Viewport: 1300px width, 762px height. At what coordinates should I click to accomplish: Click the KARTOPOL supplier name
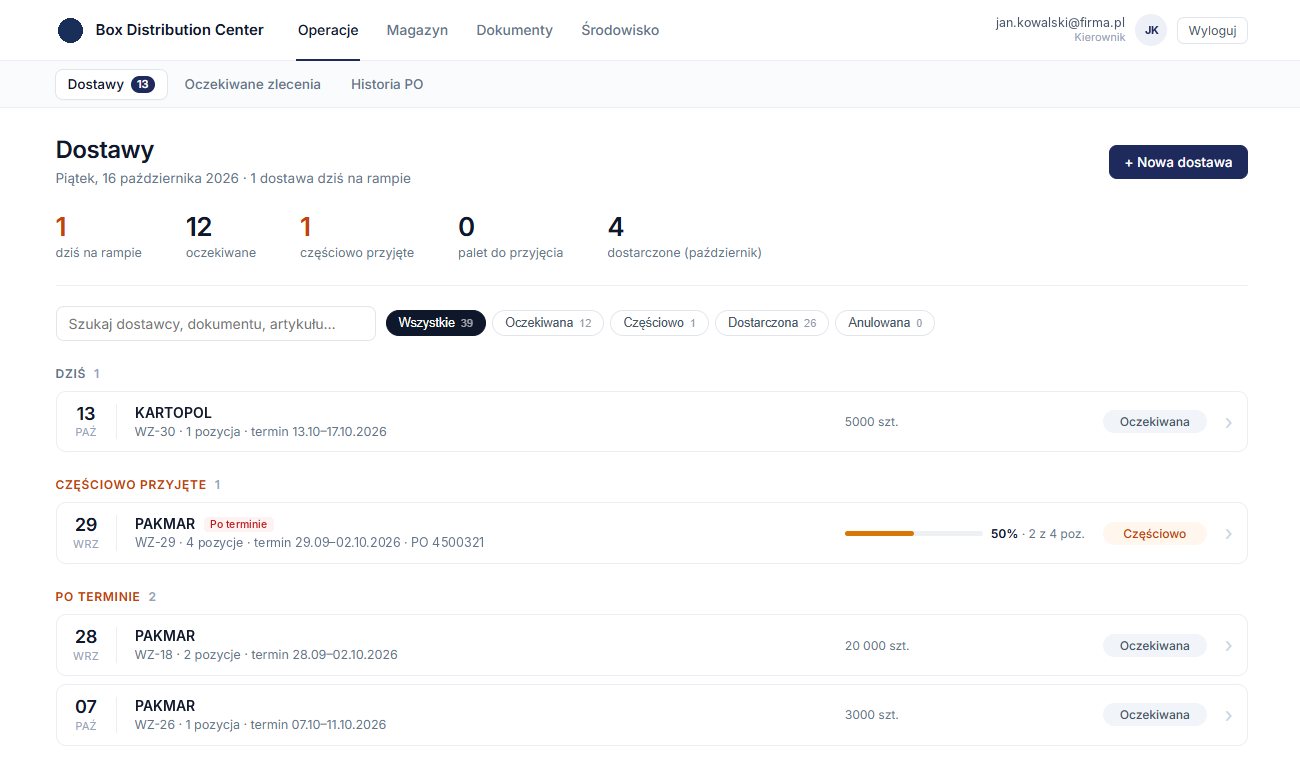[x=173, y=413]
